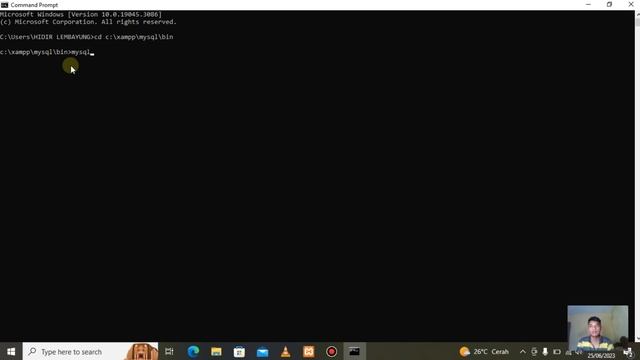The image size is (640, 360).
Task: Click the console vertical scrollbar
Action: (637, 176)
